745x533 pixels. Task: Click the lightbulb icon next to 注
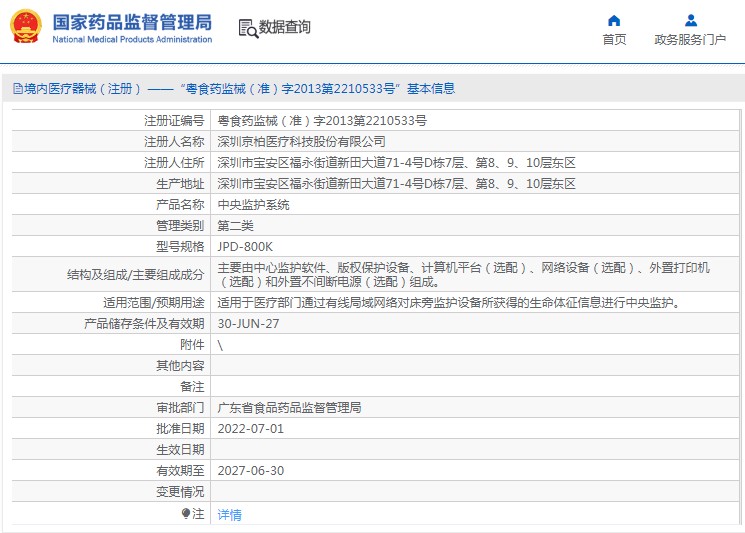tap(186, 514)
